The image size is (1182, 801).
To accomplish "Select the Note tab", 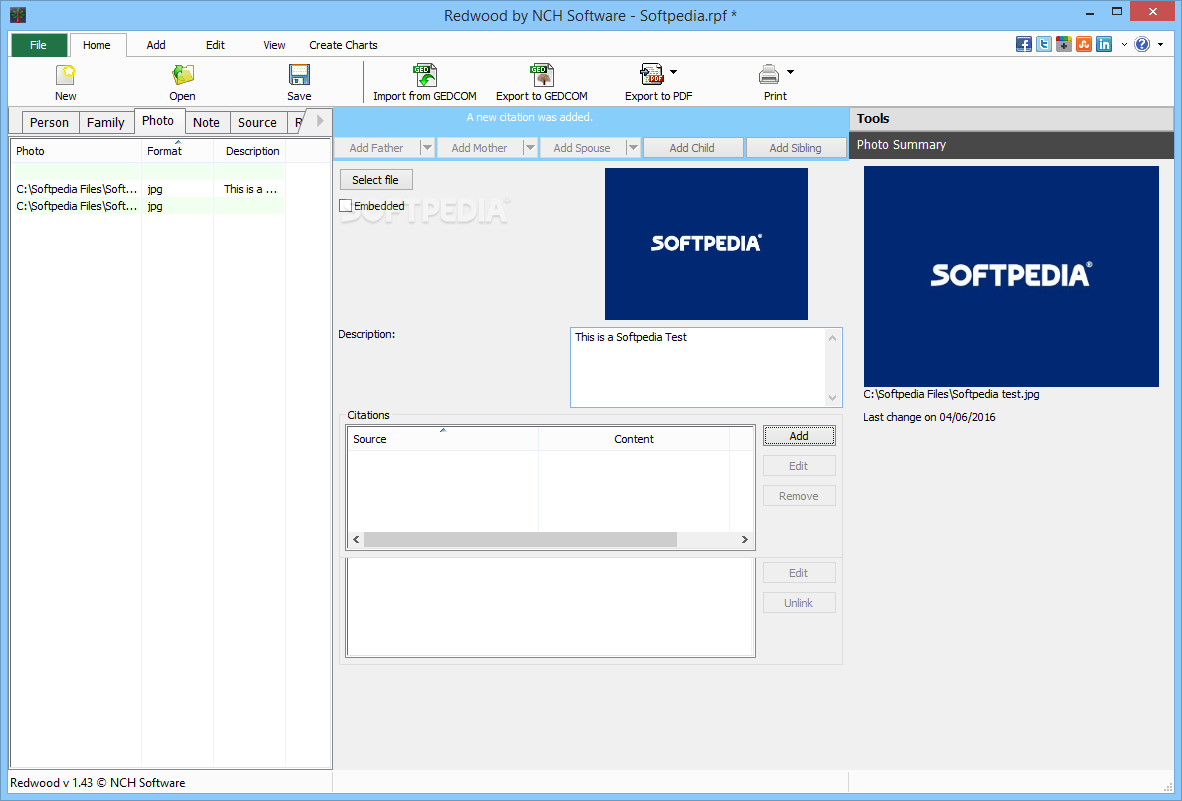I will [x=207, y=122].
